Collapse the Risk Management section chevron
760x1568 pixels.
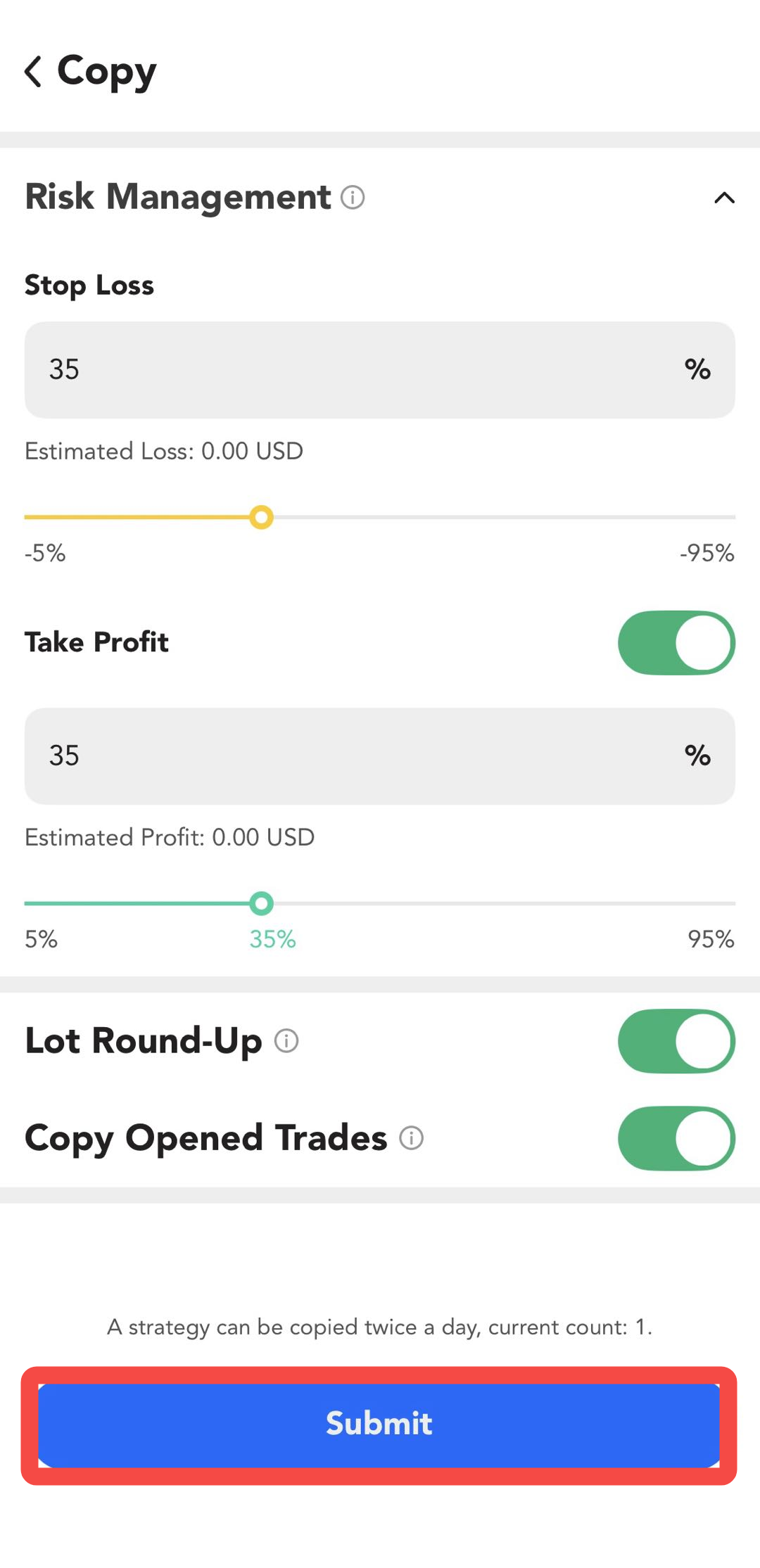pos(724,198)
